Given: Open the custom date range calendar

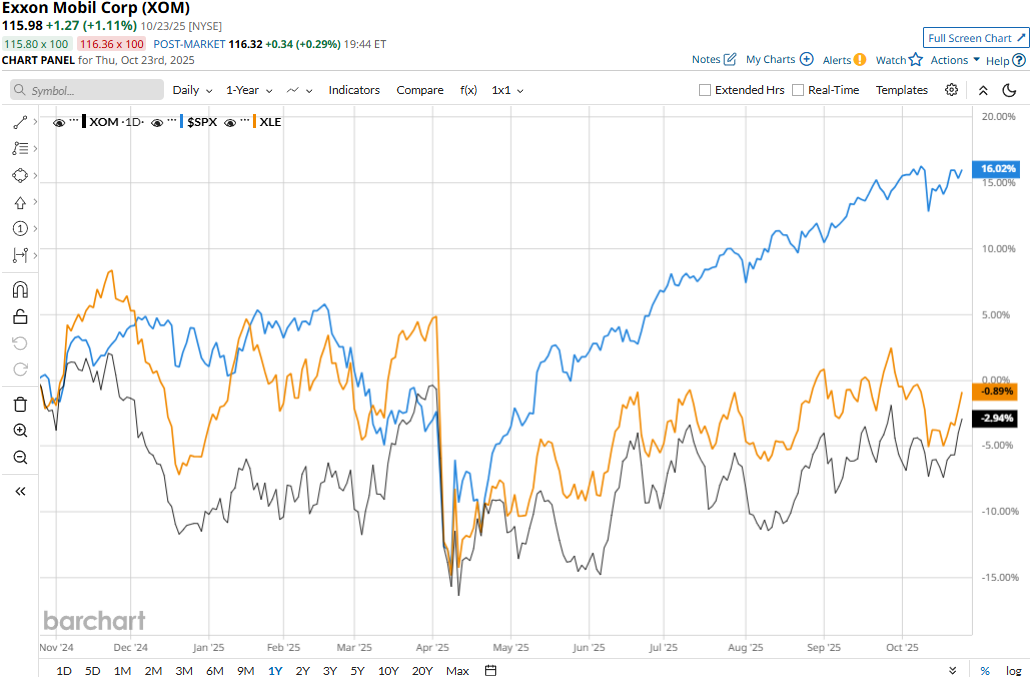Looking at the screenshot, I should tap(490, 670).
